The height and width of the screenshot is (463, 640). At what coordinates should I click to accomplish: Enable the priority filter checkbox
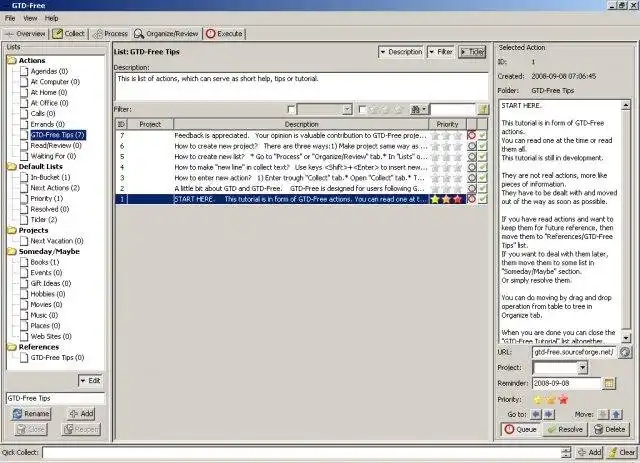click(x=362, y=109)
